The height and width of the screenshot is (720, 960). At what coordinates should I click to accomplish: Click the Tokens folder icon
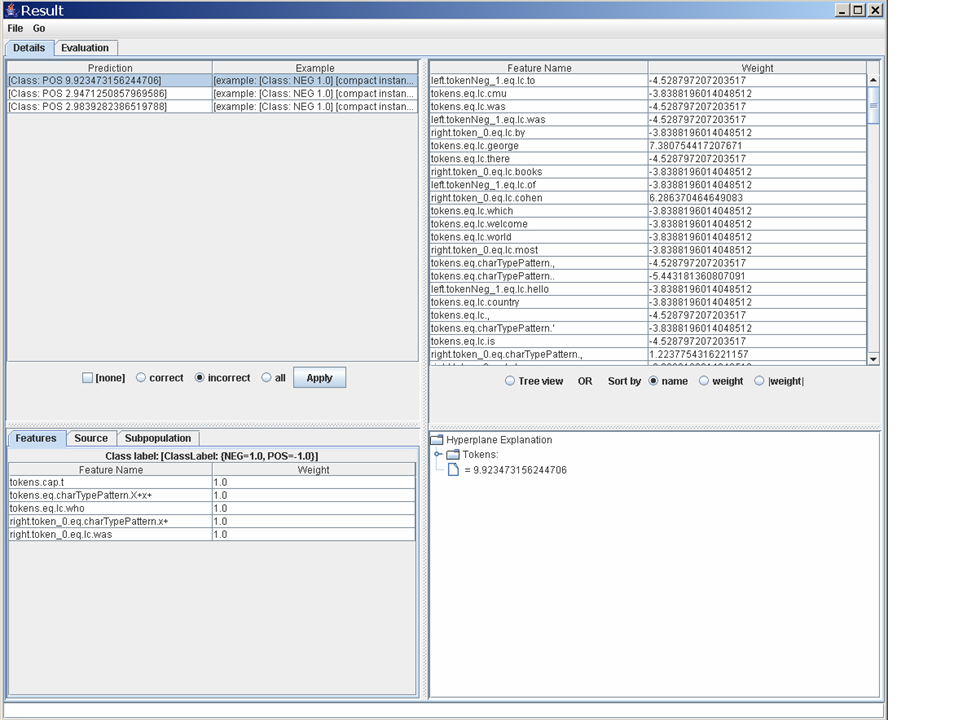(453, 455)
